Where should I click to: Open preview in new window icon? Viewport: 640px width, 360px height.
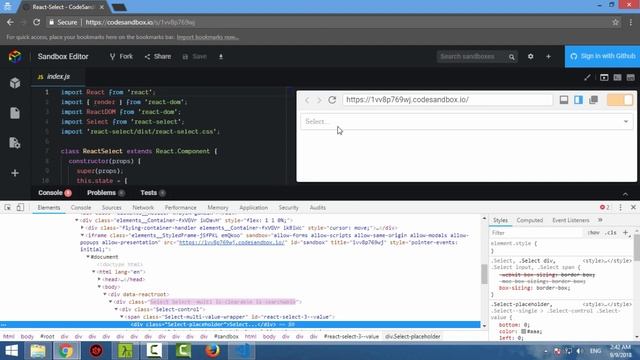click(x=593, y=100)
